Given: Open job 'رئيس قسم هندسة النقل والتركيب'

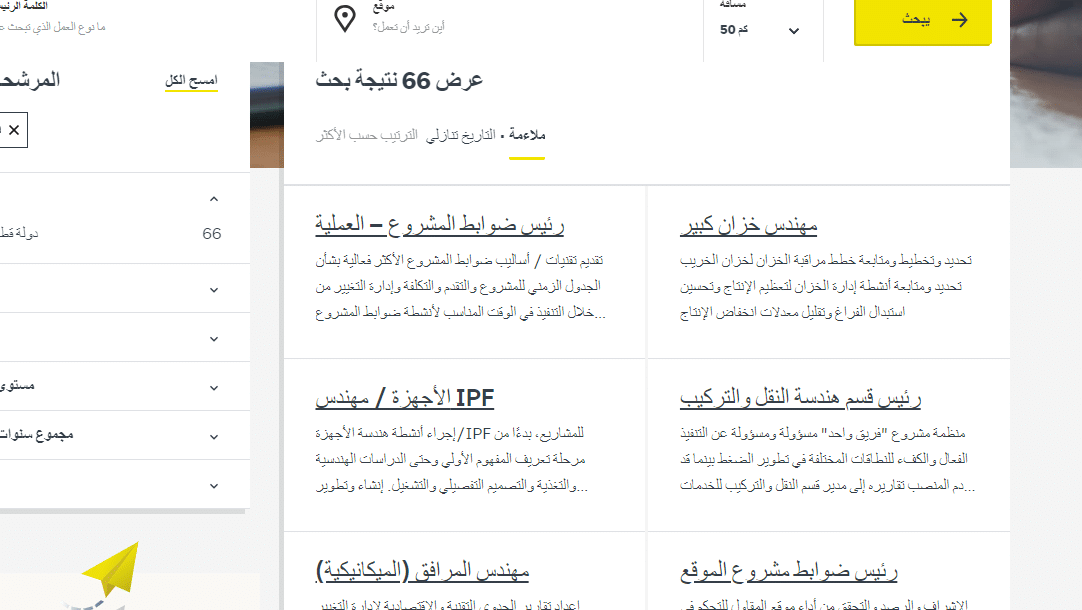Looking at the screenshot, I should pos(800,398).
